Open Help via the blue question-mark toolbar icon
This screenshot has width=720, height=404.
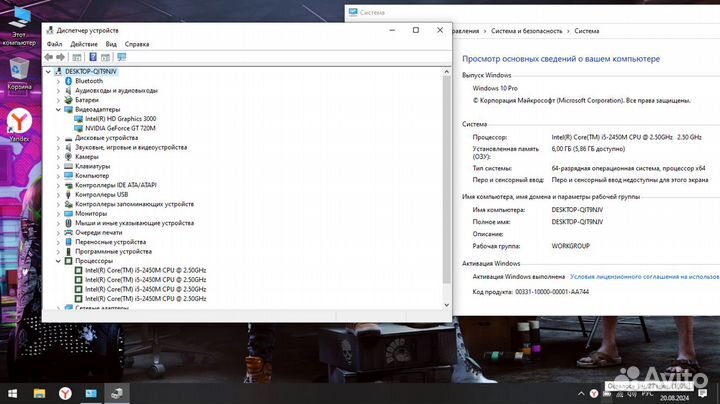coord(93,57)
